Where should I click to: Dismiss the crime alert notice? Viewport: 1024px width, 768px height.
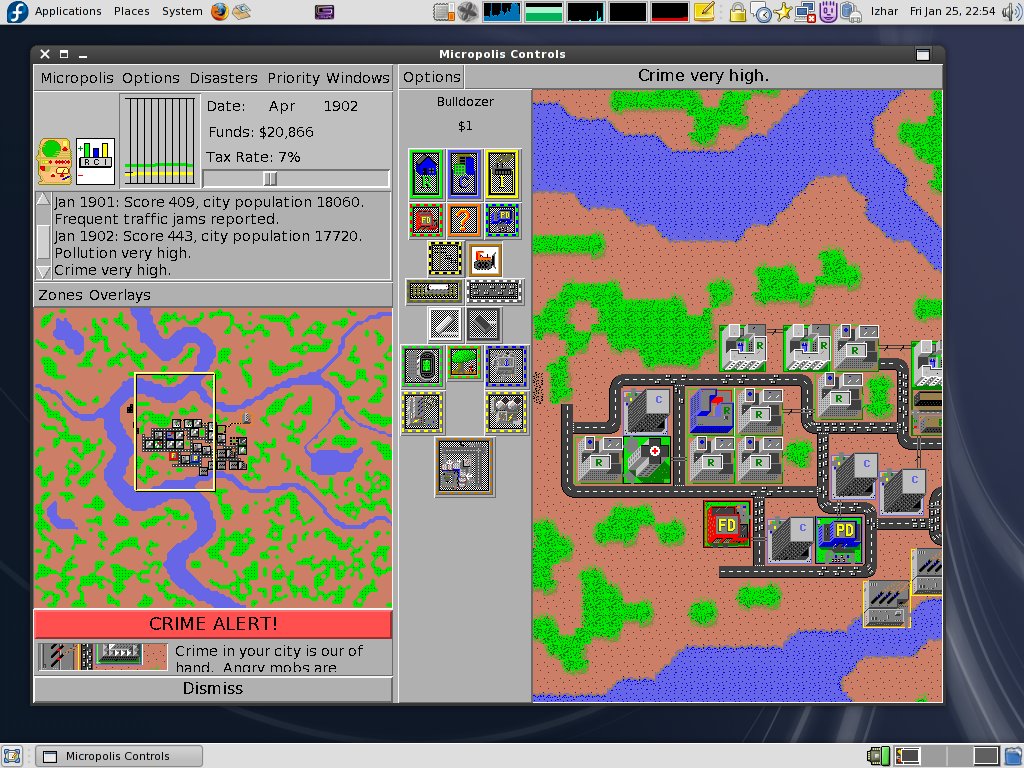pyautogui.click(x=213, y=688)
